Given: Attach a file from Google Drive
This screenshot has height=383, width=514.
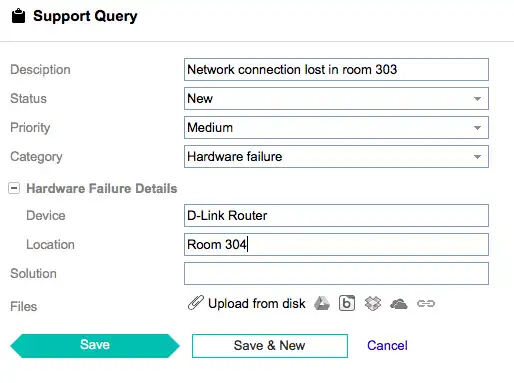Looking at the screenshot, I should [322, 303].
